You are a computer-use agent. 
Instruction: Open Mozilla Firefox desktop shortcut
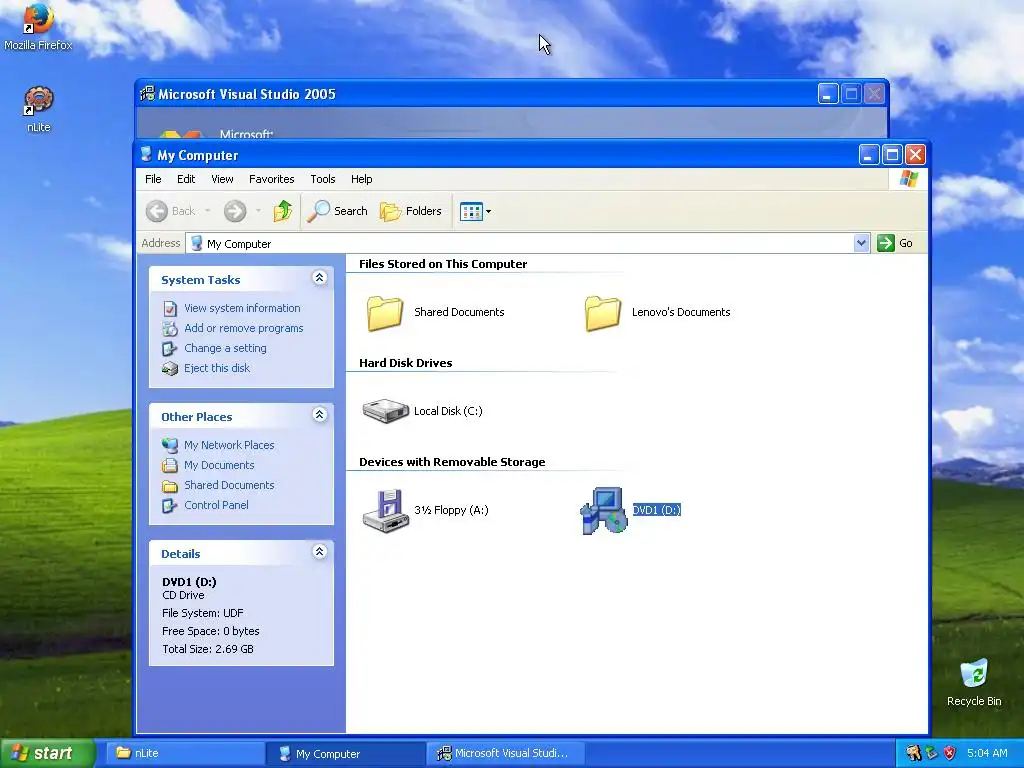coord(38,26)
